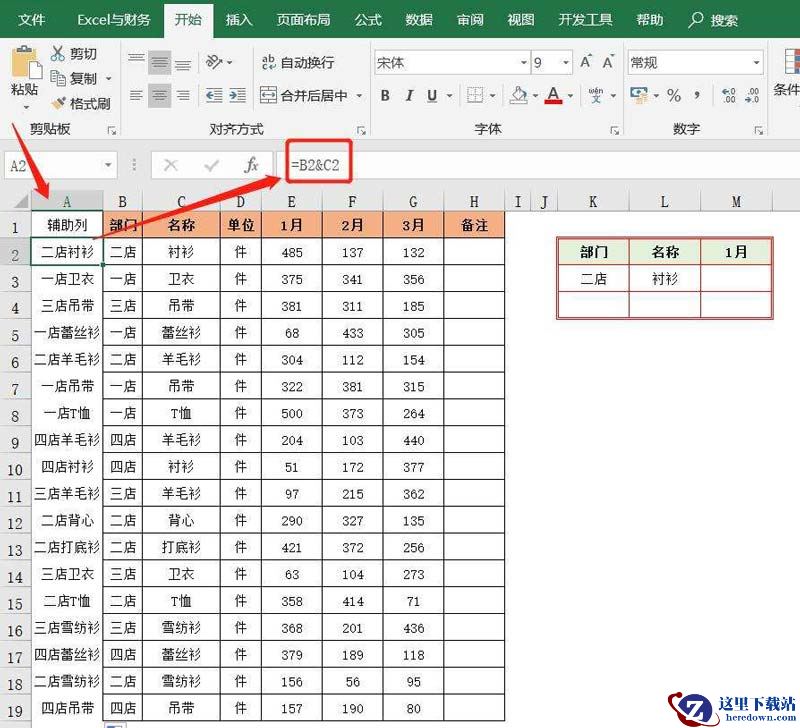This screenshot has width=800, height=728.
Task: Apply middle vertical alignment
Action: (x=160, y=63)
